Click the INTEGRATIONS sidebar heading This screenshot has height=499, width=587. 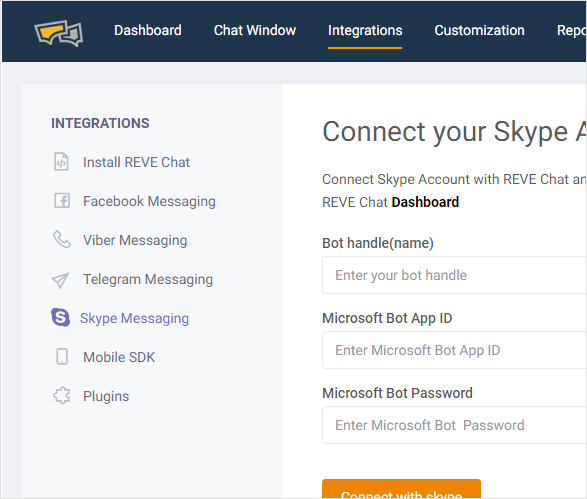(x=100, y=123)
